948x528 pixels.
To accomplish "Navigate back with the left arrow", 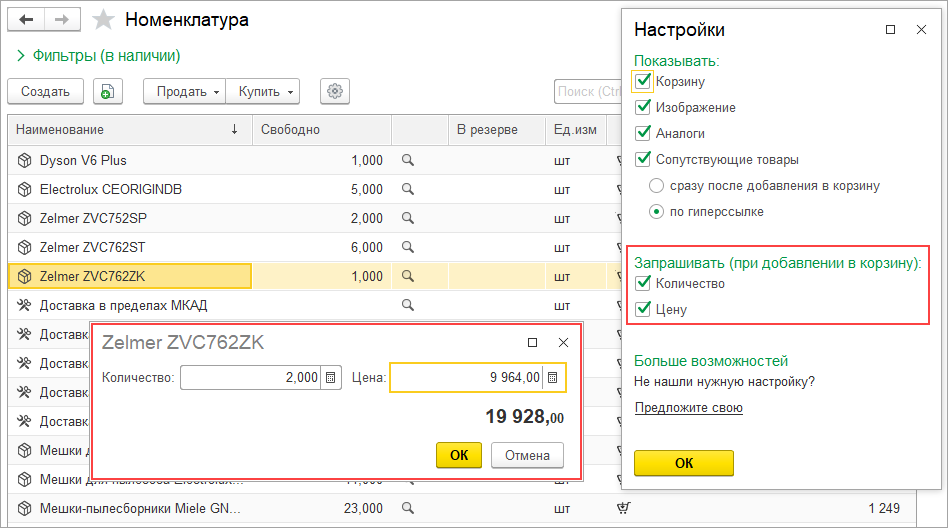I will (x=26, y=20).
